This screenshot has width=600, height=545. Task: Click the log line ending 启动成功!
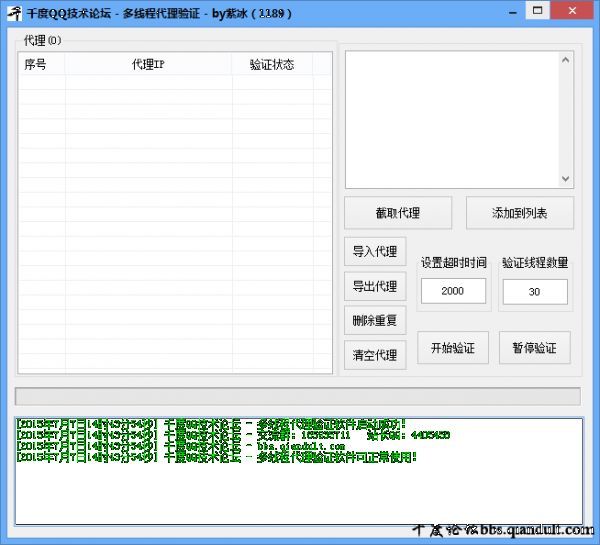(x=211, y=424)
